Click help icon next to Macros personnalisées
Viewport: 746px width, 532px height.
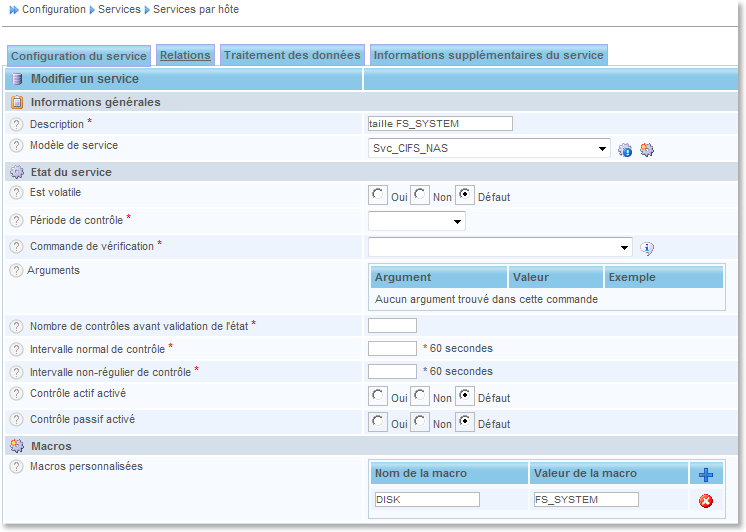pyautogui.click(x=16, y=467)
